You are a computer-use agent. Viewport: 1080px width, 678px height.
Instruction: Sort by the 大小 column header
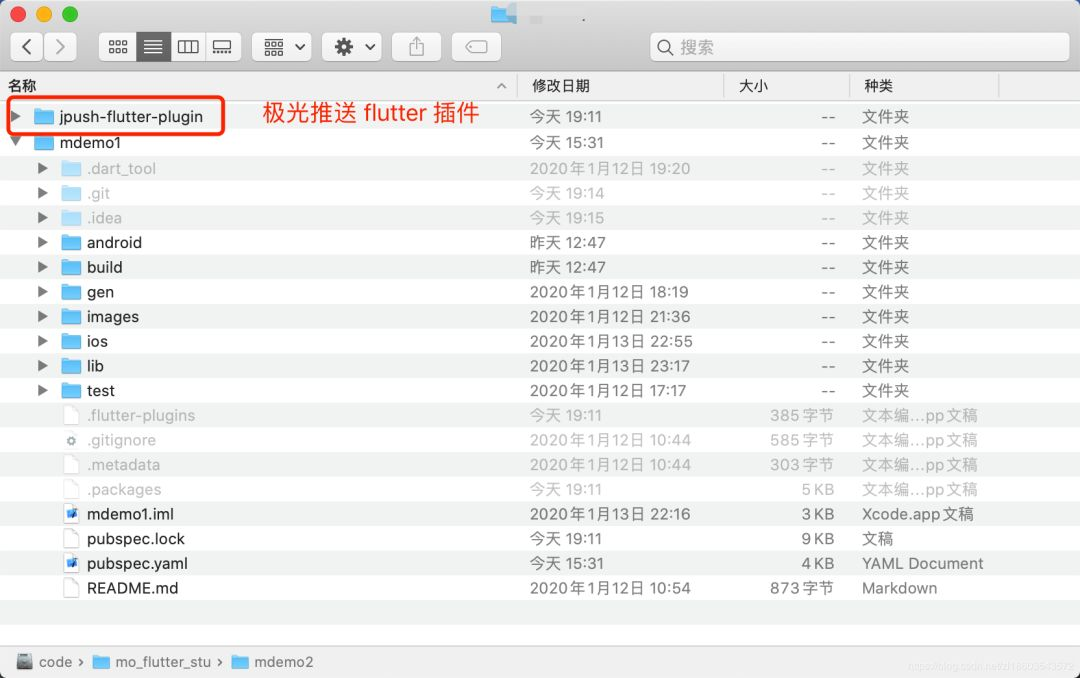click(753, 85)
